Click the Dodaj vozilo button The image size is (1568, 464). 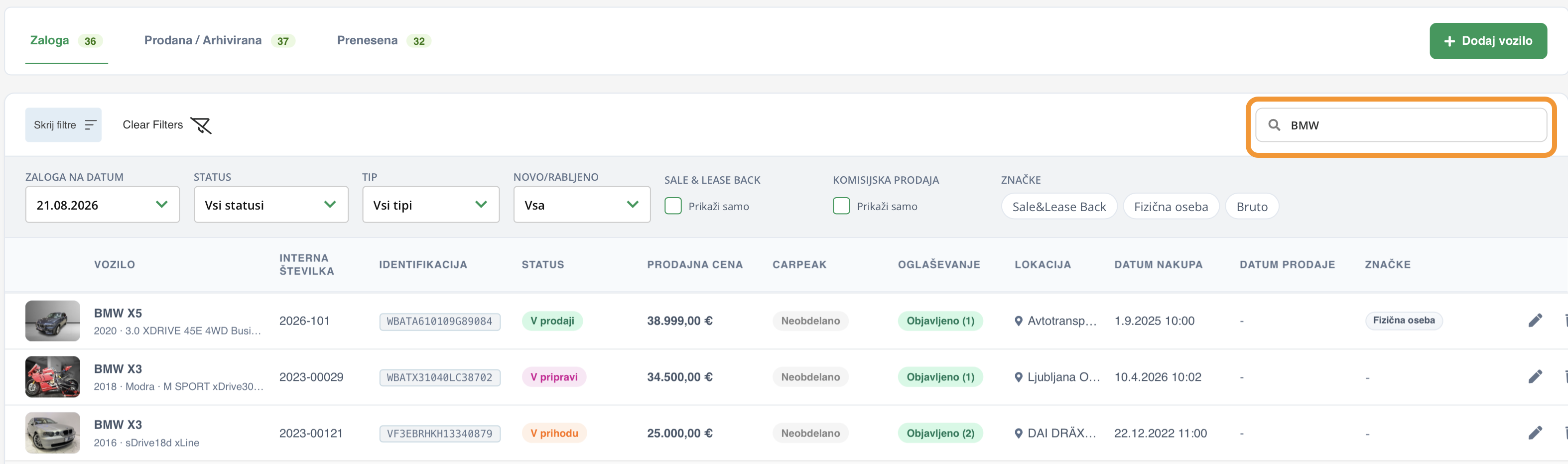[x=1488, y=41]
